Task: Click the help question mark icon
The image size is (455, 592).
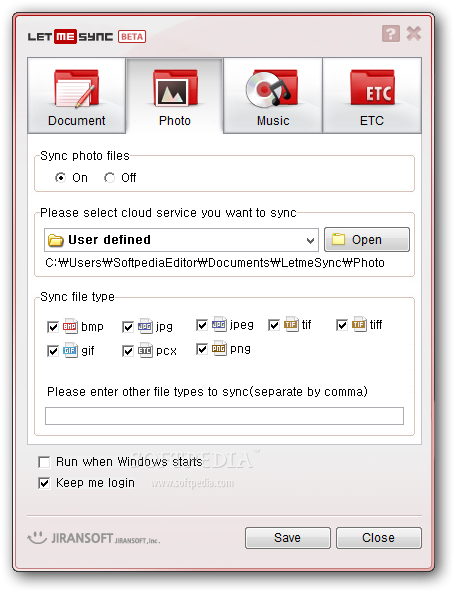Action: [x=391, y=34]
